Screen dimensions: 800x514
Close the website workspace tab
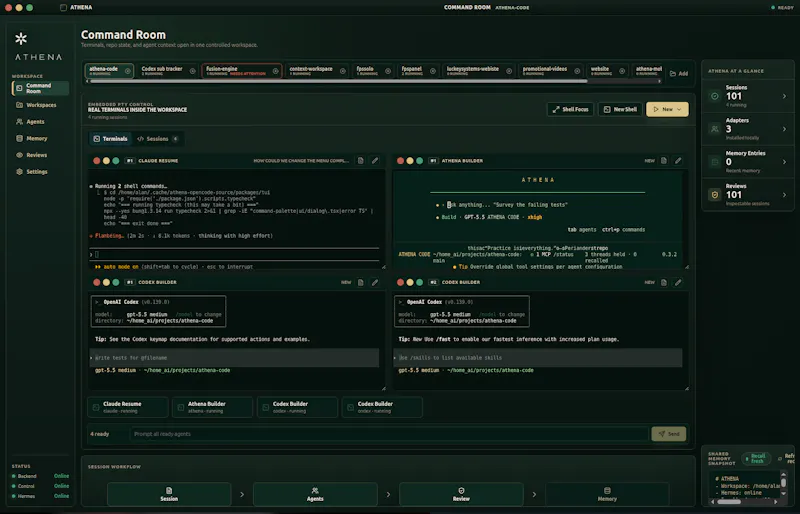coord(622,71)
